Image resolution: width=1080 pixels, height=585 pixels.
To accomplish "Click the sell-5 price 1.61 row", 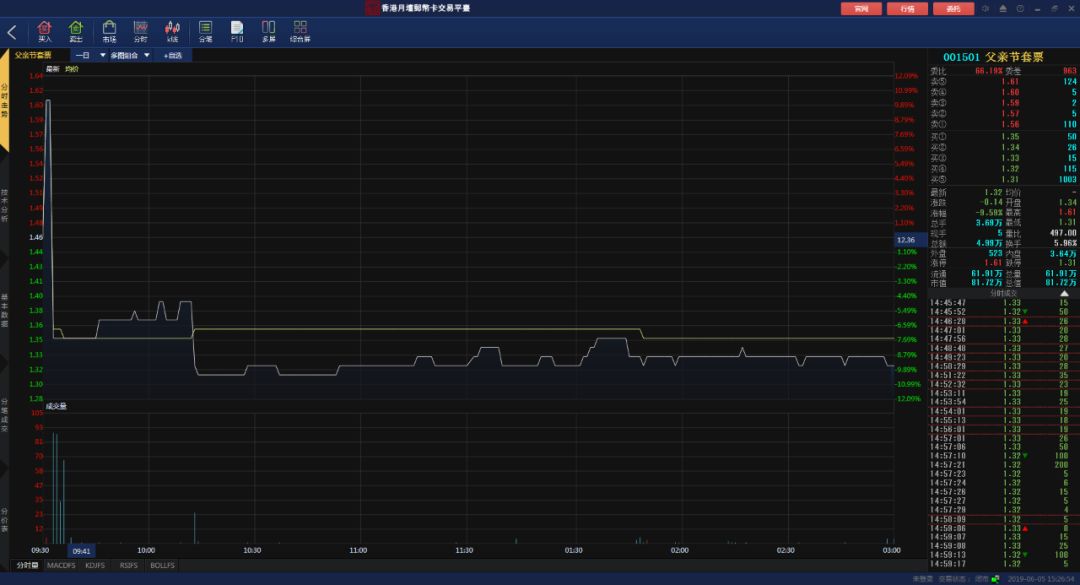I will 1003,81.
